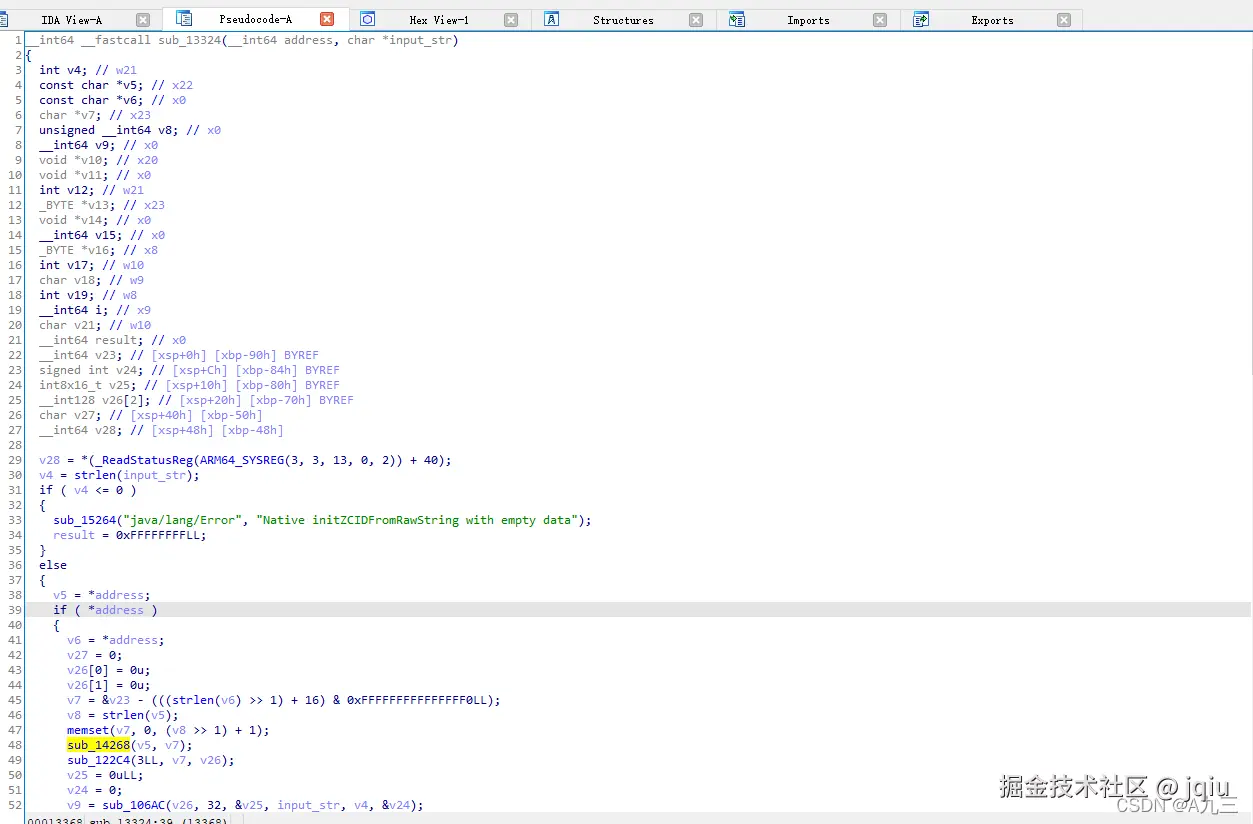Click the Pseudocode-A tab icon

183,19
